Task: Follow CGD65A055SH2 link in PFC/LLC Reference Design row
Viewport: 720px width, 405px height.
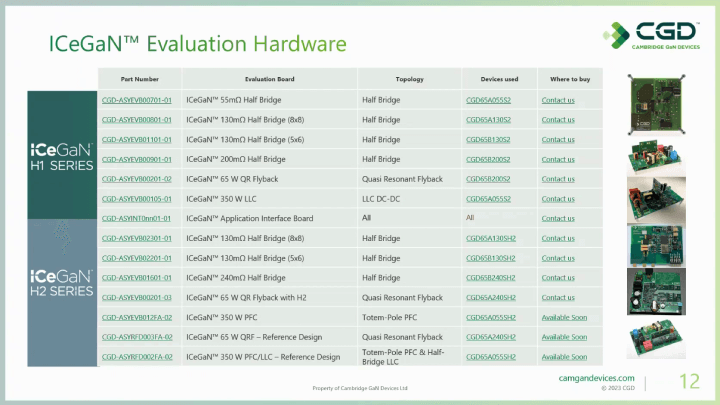Action: click(491, 357)
